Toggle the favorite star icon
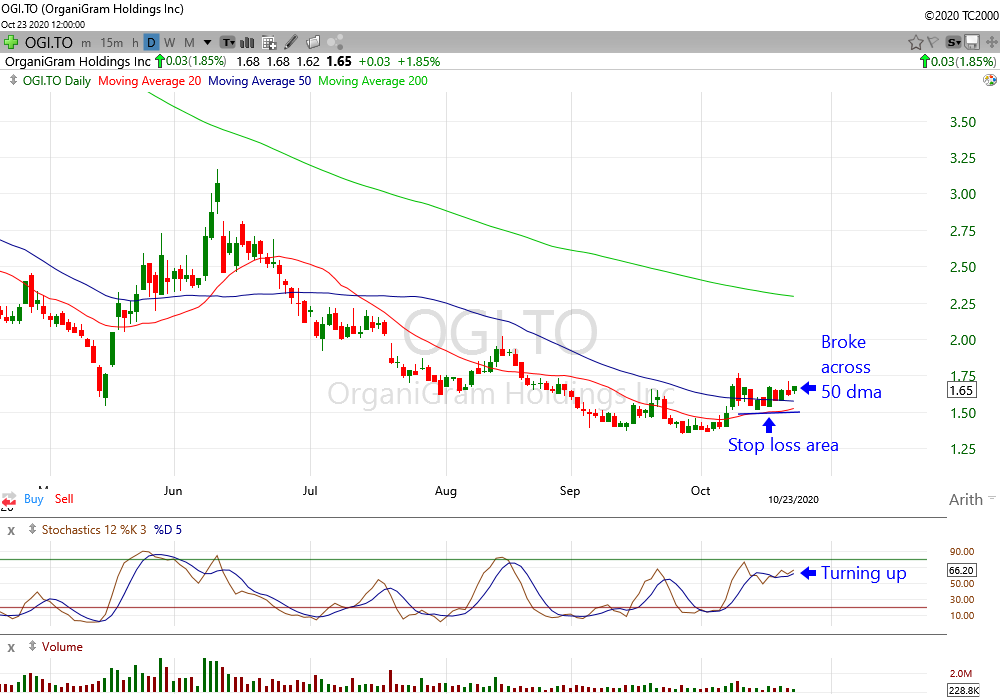The image size is (1000, 700). pos(915,43)
